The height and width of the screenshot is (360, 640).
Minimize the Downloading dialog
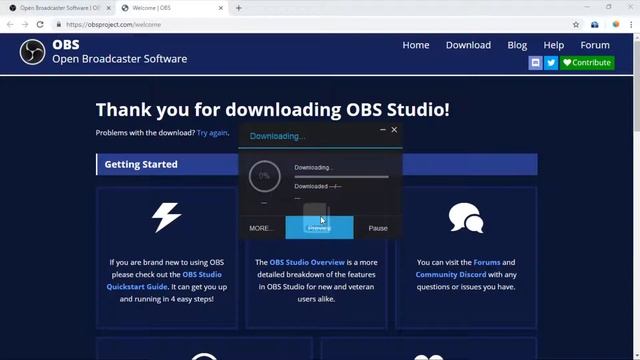pyautogui.click(x=382, y=130)
